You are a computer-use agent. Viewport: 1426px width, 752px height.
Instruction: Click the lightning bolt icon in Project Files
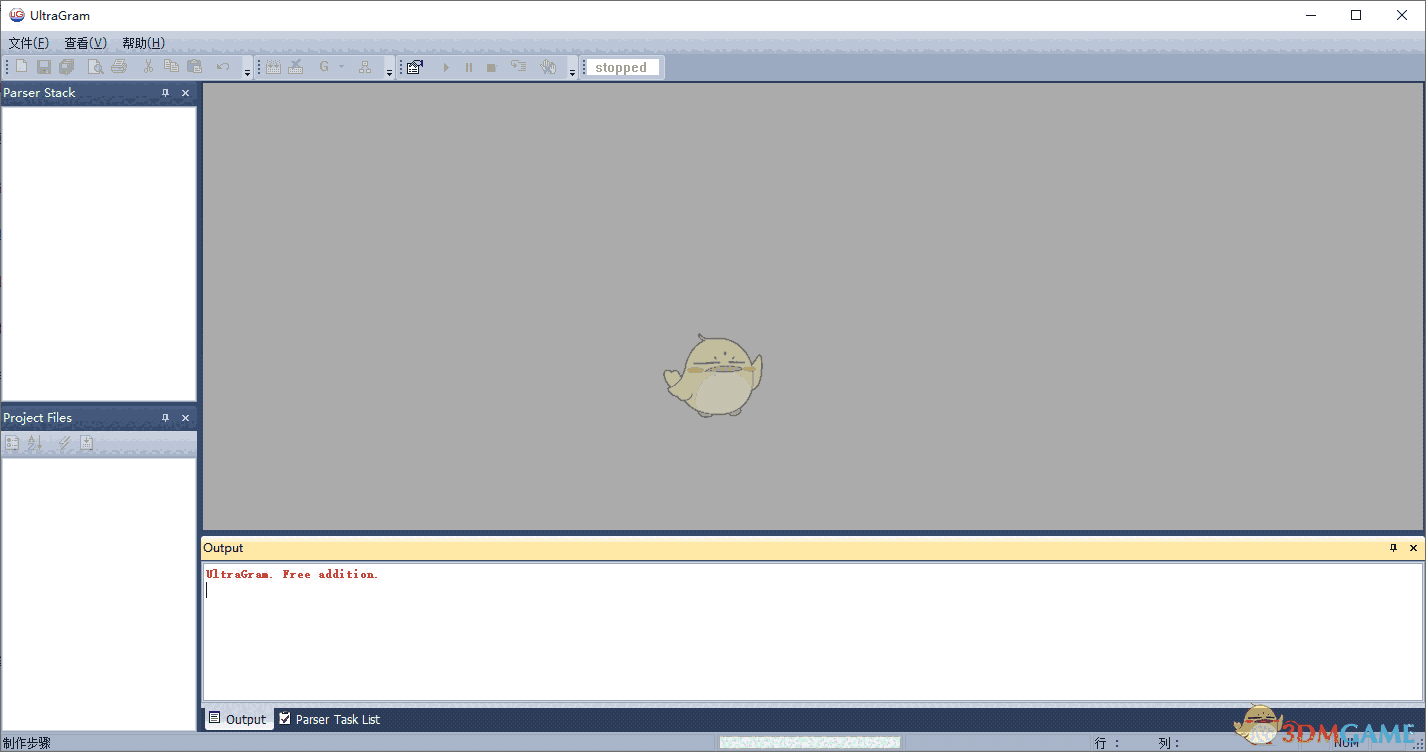(x=64, y=443)
